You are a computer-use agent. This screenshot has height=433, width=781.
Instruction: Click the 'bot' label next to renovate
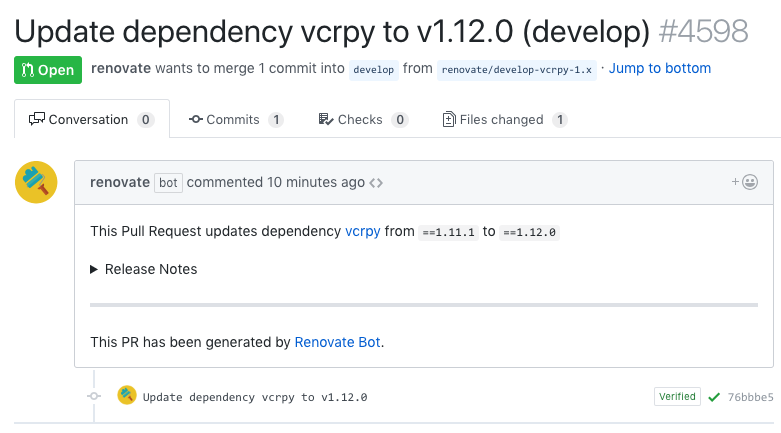coord(168,183)
